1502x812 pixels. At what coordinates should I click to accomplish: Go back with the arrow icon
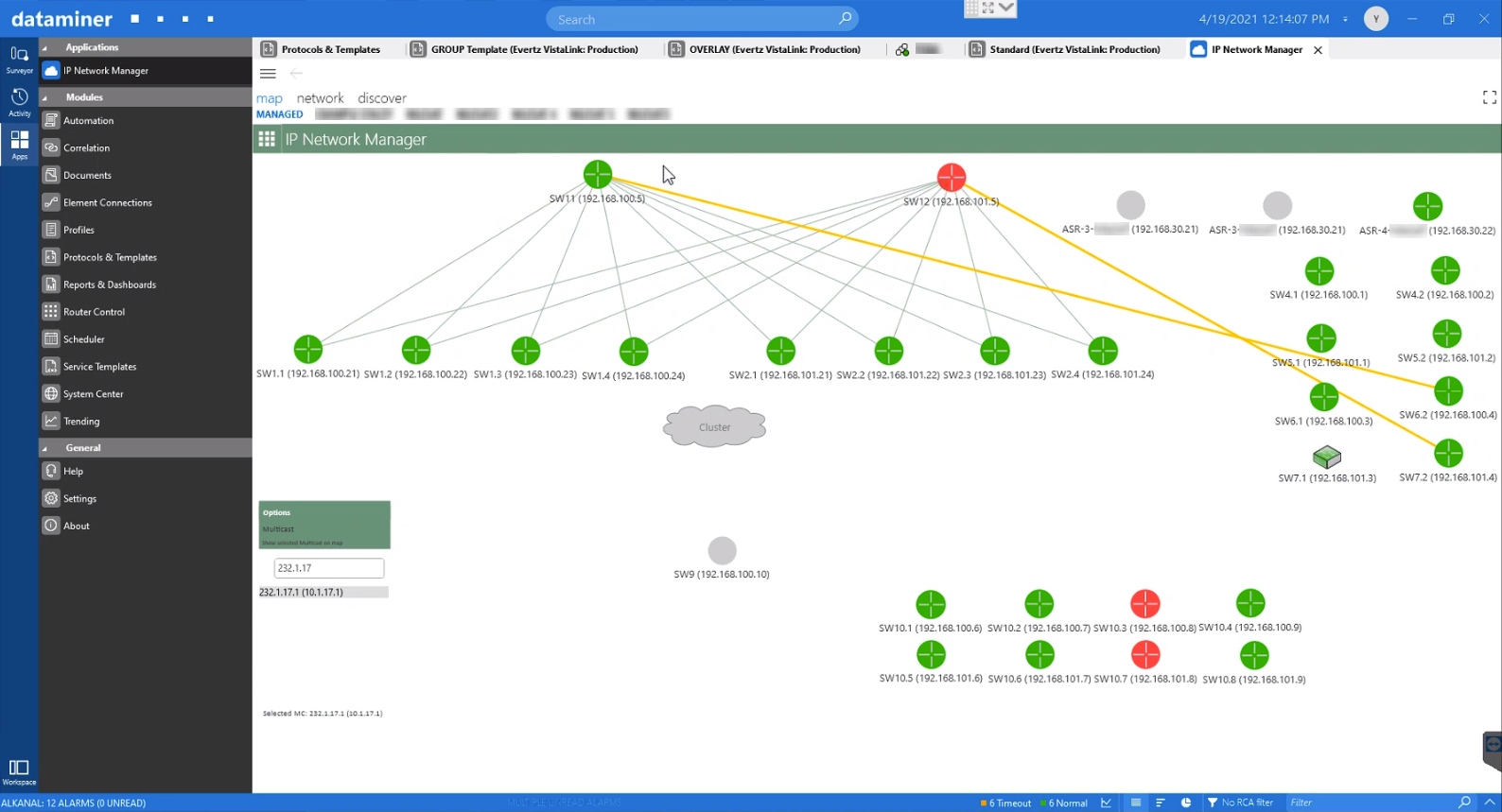pyautogui.click(x=296, y=73)
